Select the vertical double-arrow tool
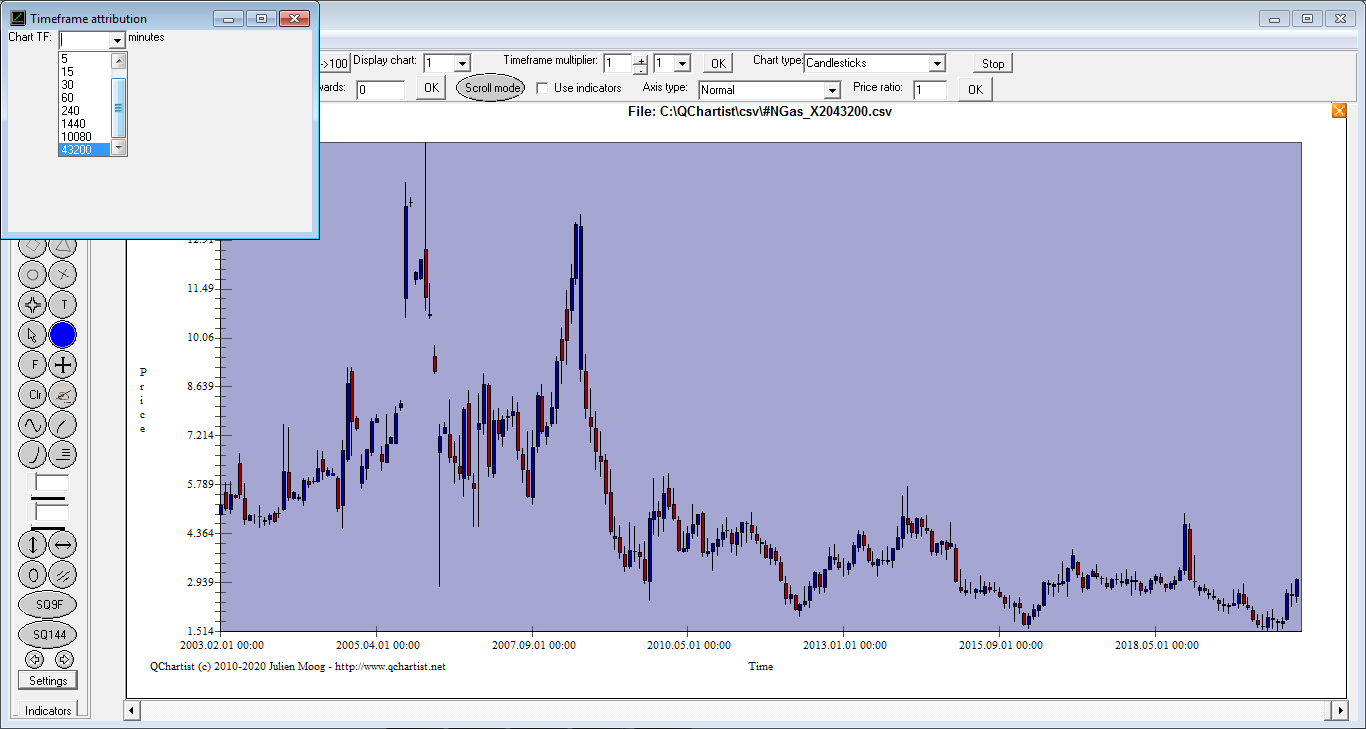The width and height of the screenshot is (1366, 729). 33,545
